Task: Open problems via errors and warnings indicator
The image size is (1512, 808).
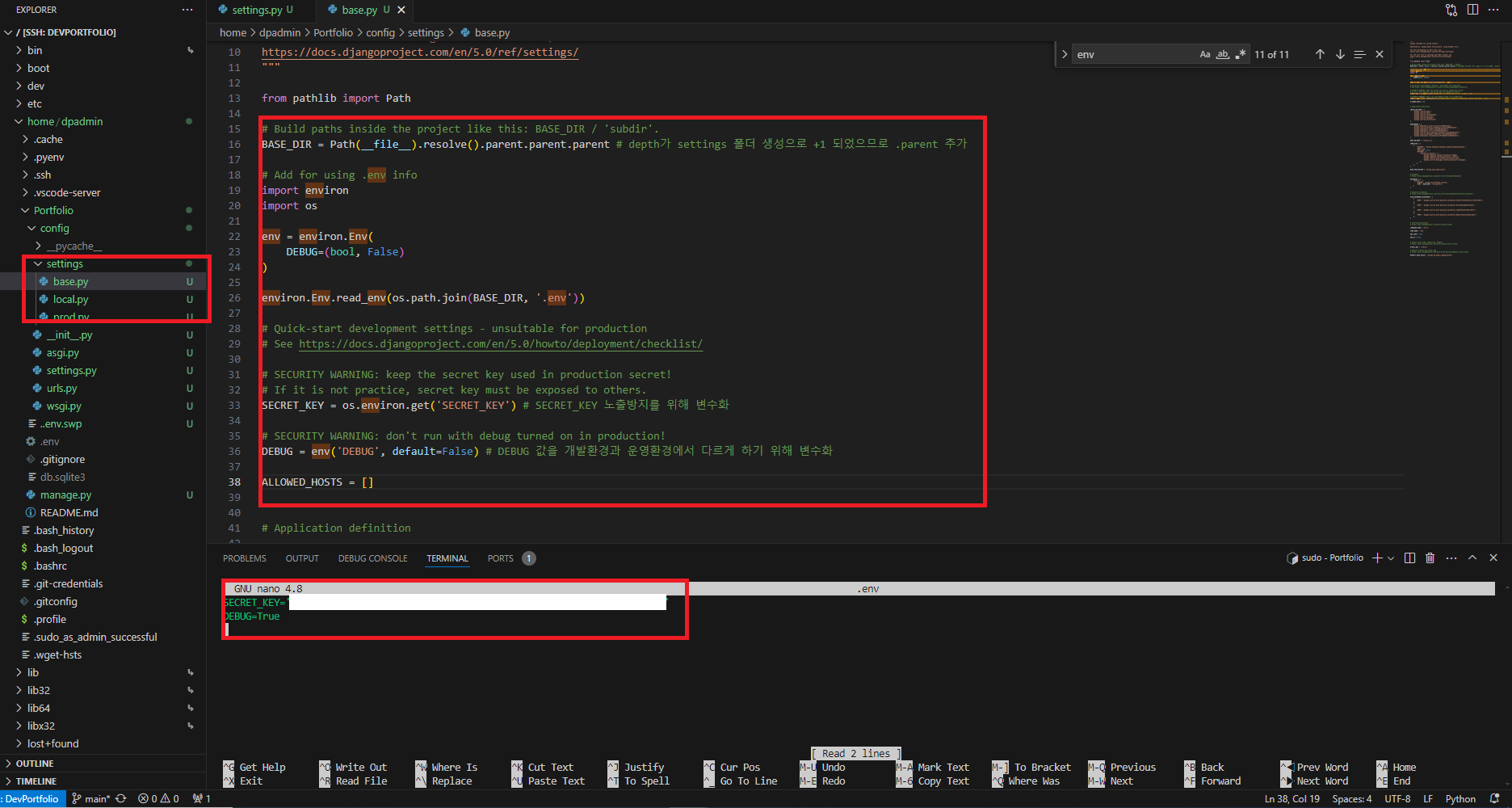Action: [158, 799]
